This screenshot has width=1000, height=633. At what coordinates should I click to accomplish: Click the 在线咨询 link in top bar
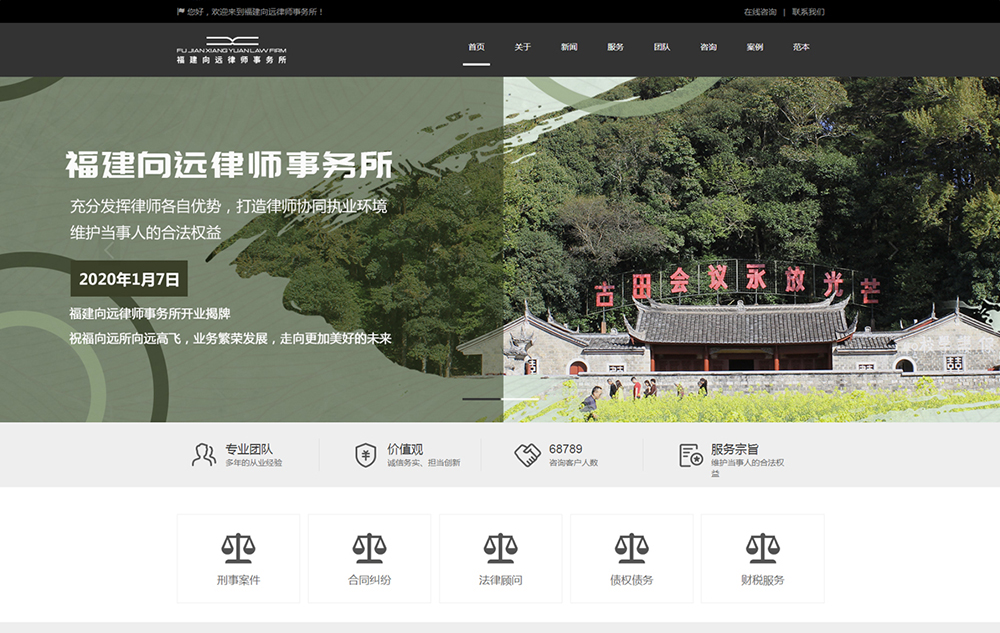pyautogui.click(x=760, y=12)
